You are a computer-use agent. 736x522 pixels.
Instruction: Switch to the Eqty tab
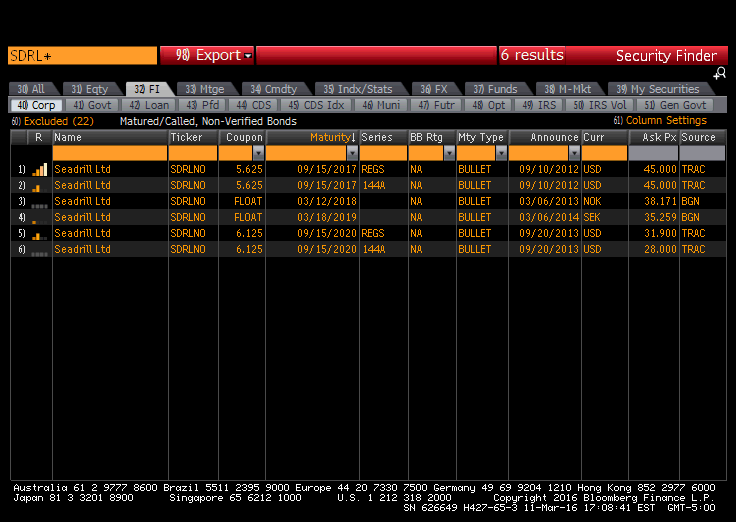(x=90, y=89)
